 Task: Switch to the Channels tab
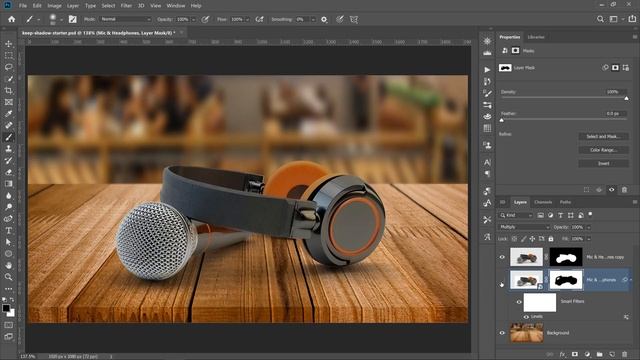click(x=543, y=202)
